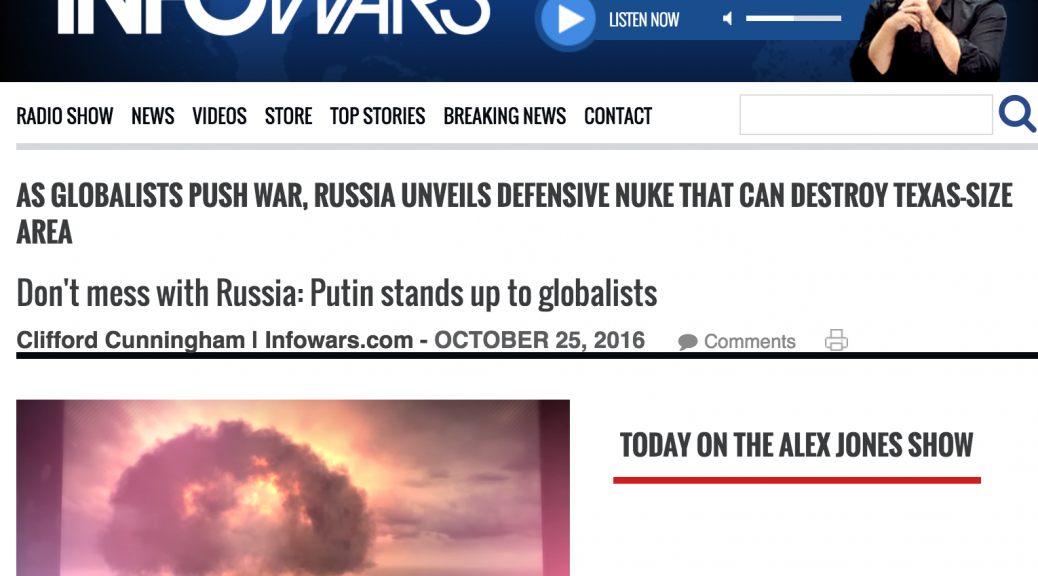
Task: Click author Clifford Cunningham byline
Action: 130,340
